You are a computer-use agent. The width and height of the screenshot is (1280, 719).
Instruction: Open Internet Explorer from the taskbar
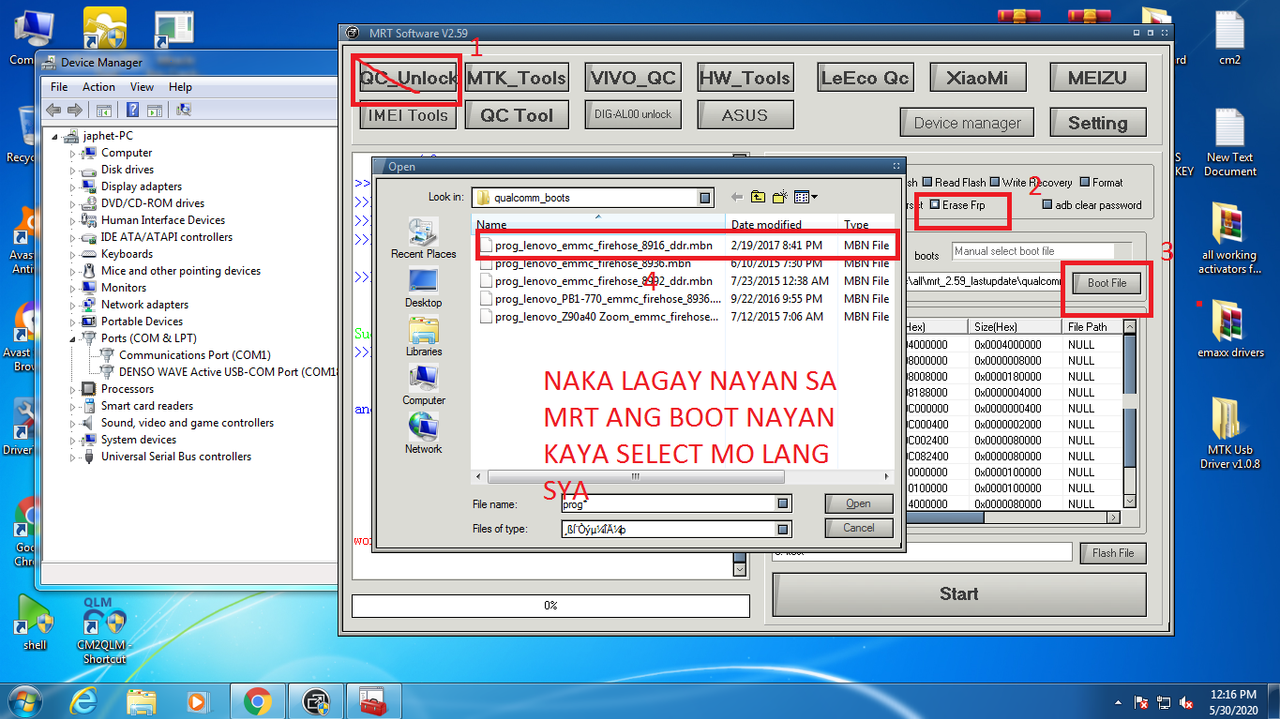point(82,700)
